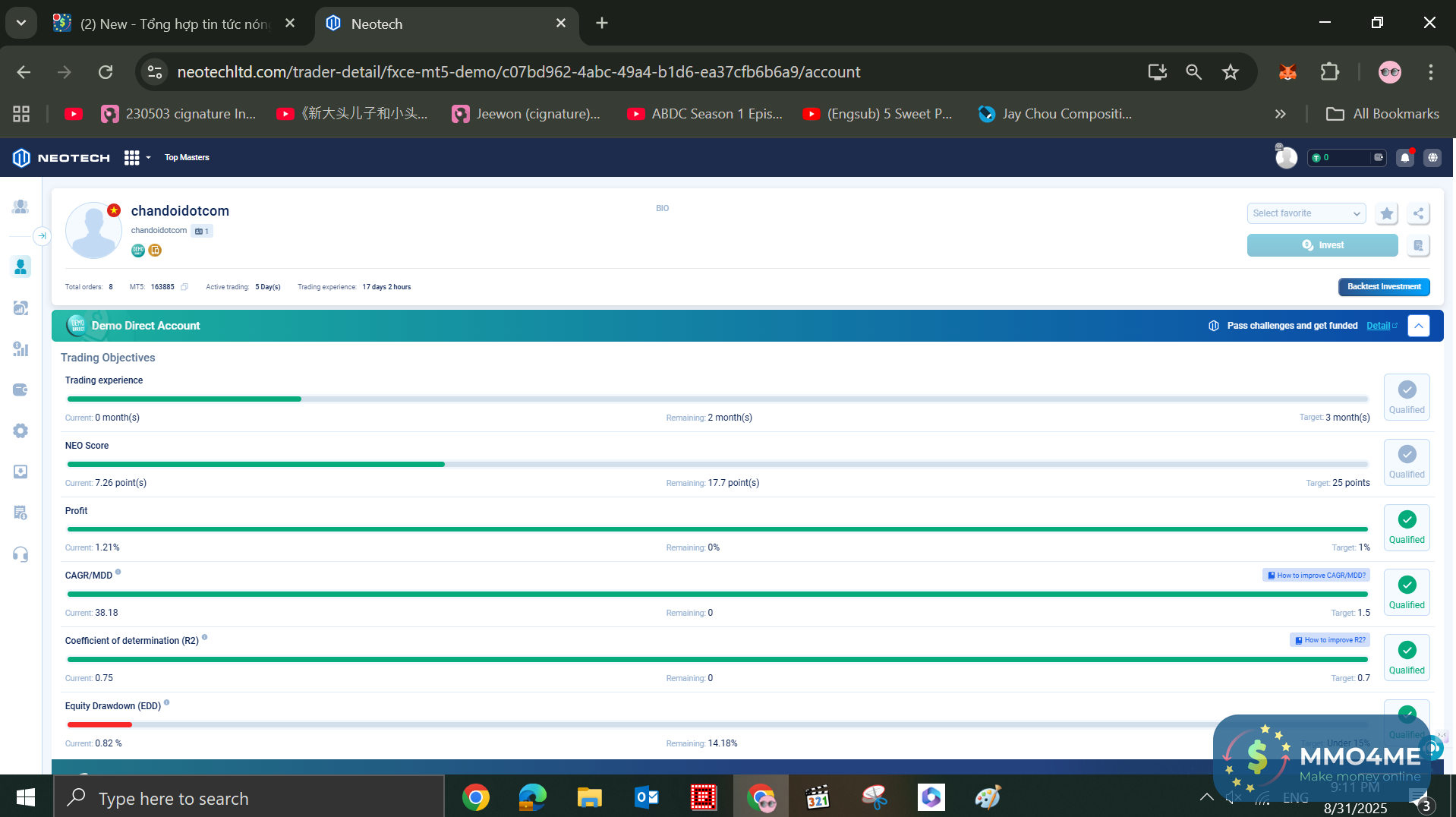Click the taskbar search box
The image size is (1456, 817).
pos(249,797)
